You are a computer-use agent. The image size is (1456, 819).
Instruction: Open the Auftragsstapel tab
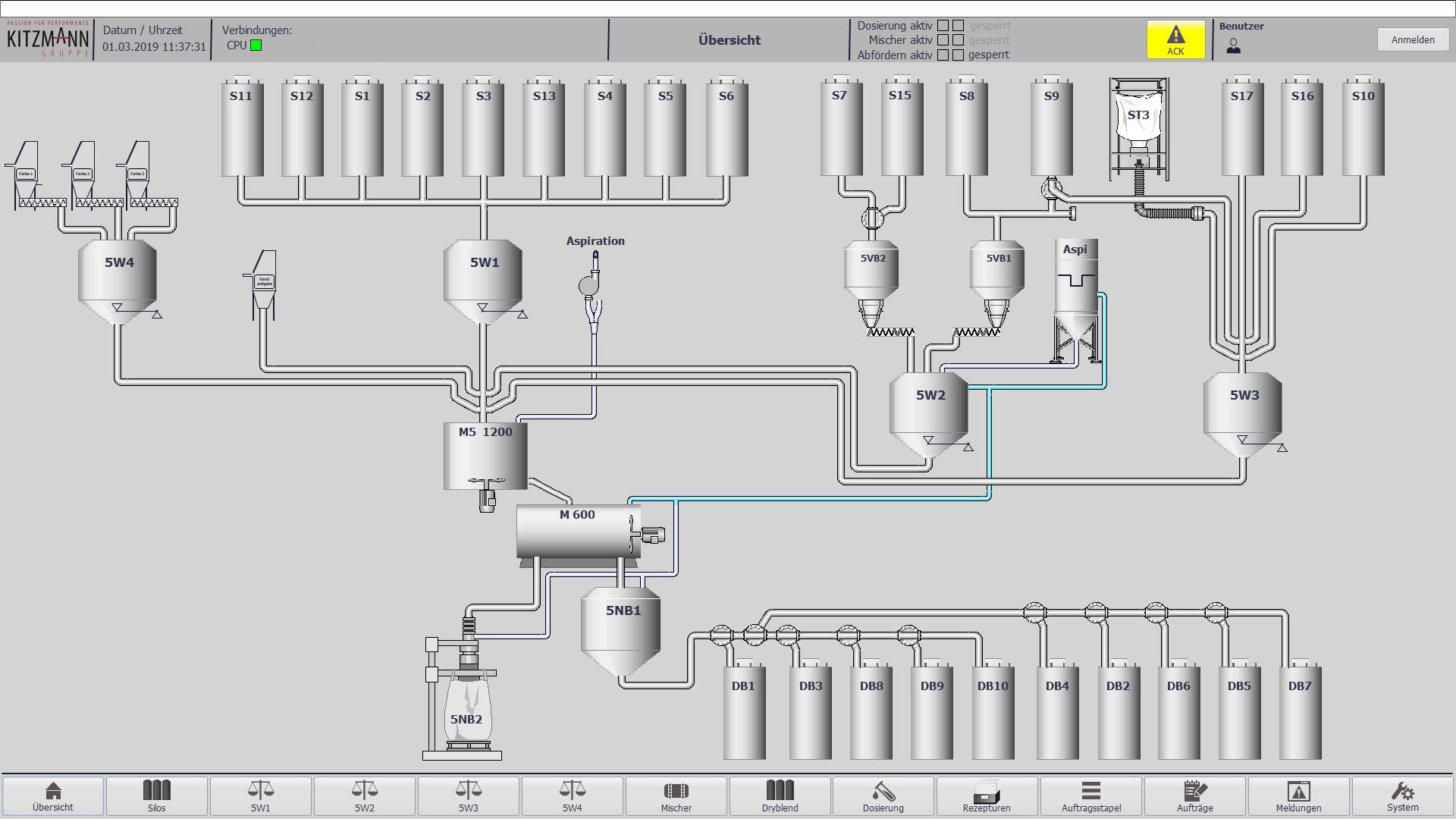tap(1091, 796)
